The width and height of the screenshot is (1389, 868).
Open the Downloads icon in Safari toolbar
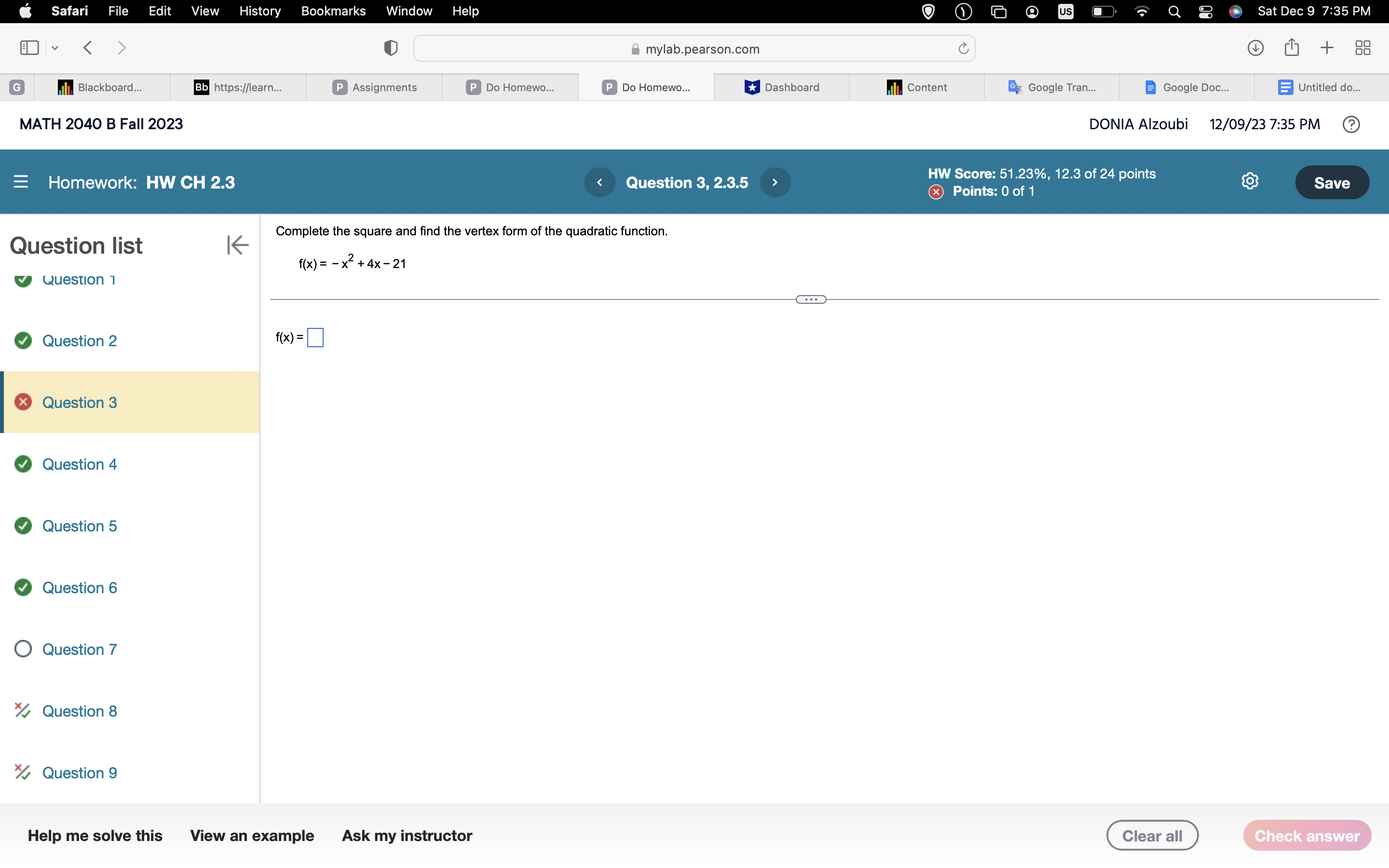(x=1255, y=48)
